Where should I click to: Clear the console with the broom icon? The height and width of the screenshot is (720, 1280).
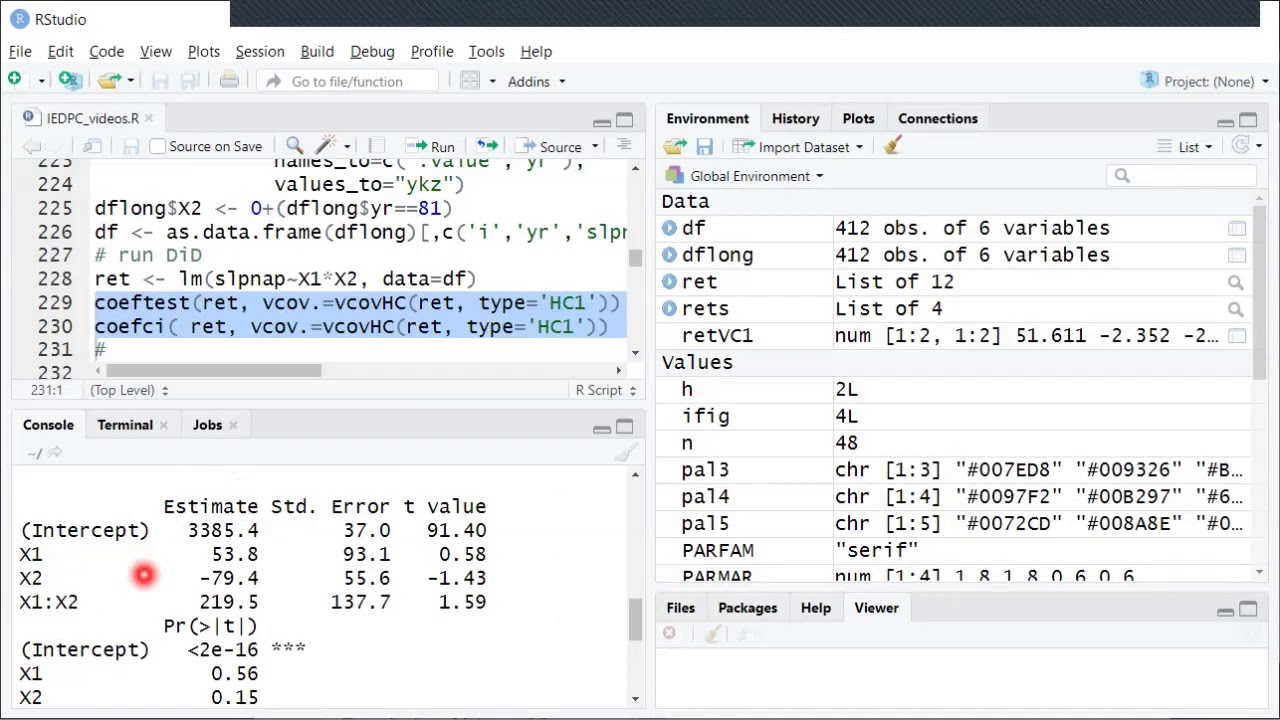coord(626,454)
